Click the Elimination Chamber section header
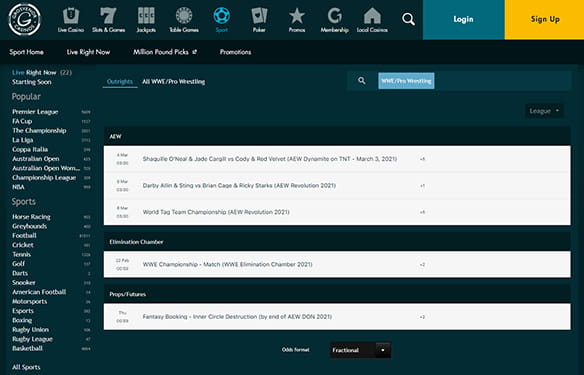The width and height of the screenshot is (584, 375). (337, 242)
